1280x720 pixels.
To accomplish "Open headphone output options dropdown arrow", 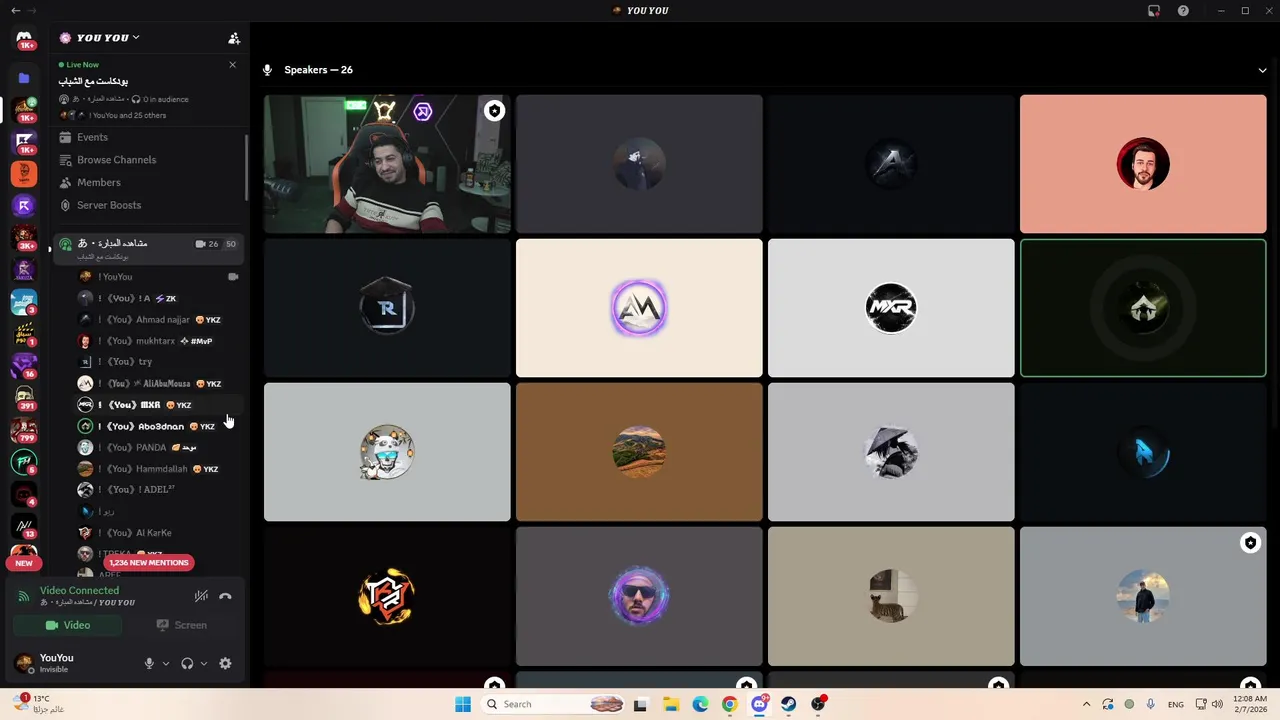I will [x=204, y=663].
